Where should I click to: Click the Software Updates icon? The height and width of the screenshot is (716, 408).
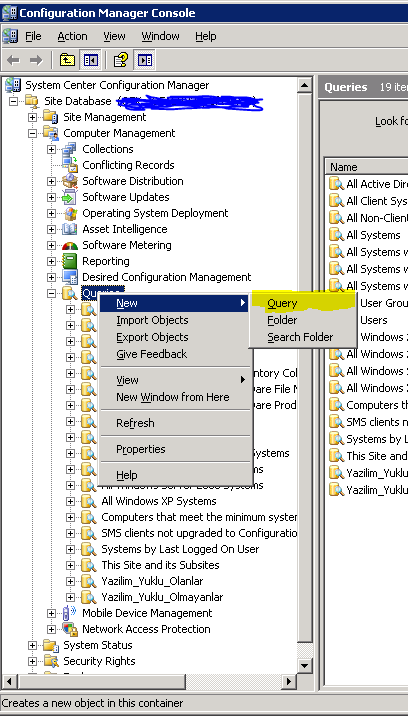(70, 197)
